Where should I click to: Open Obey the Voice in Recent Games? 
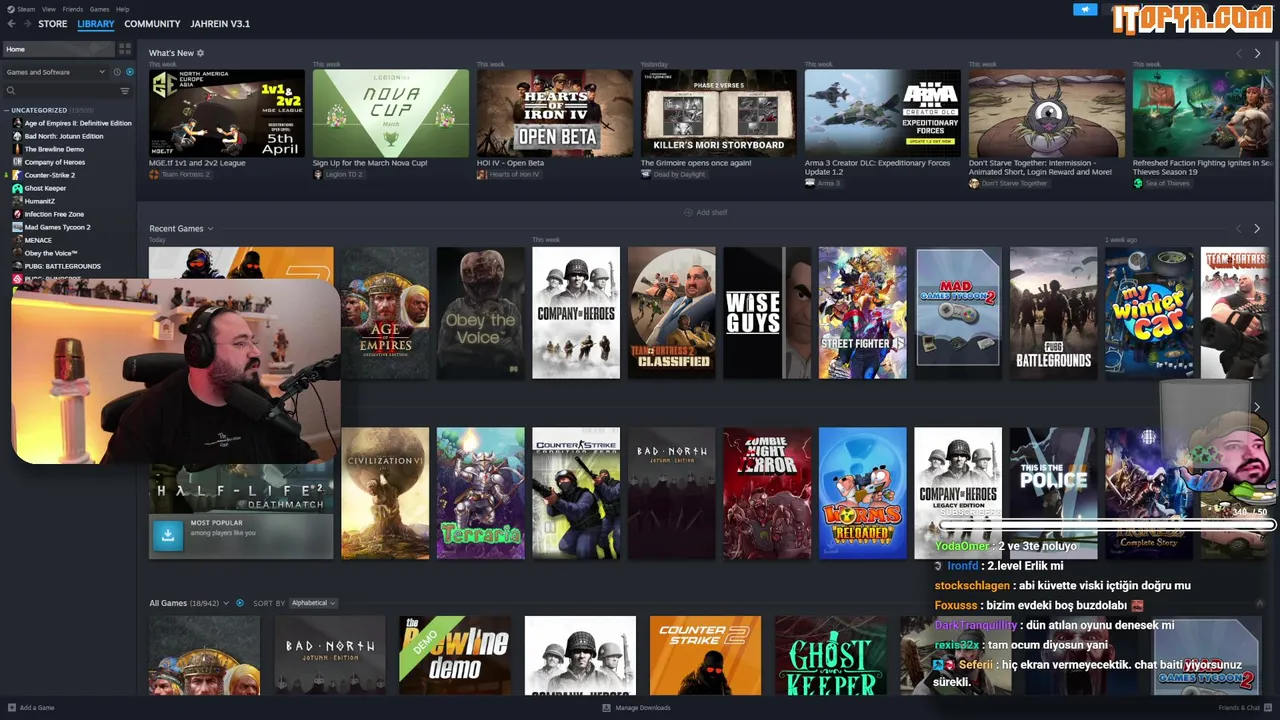coord(480,313)
